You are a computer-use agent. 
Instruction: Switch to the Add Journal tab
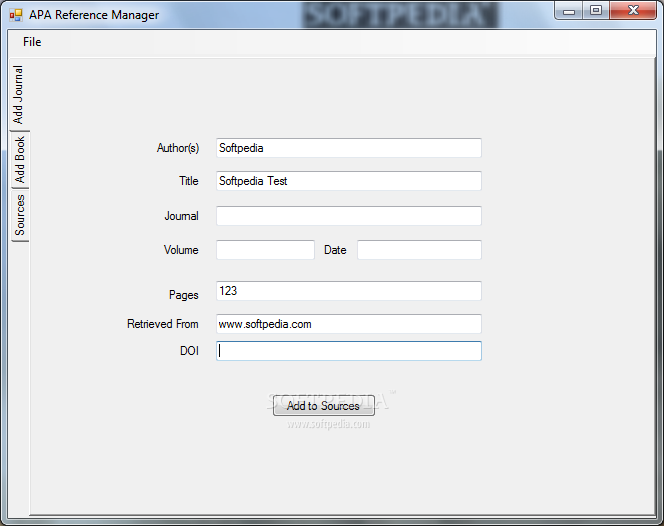(18, 94)
